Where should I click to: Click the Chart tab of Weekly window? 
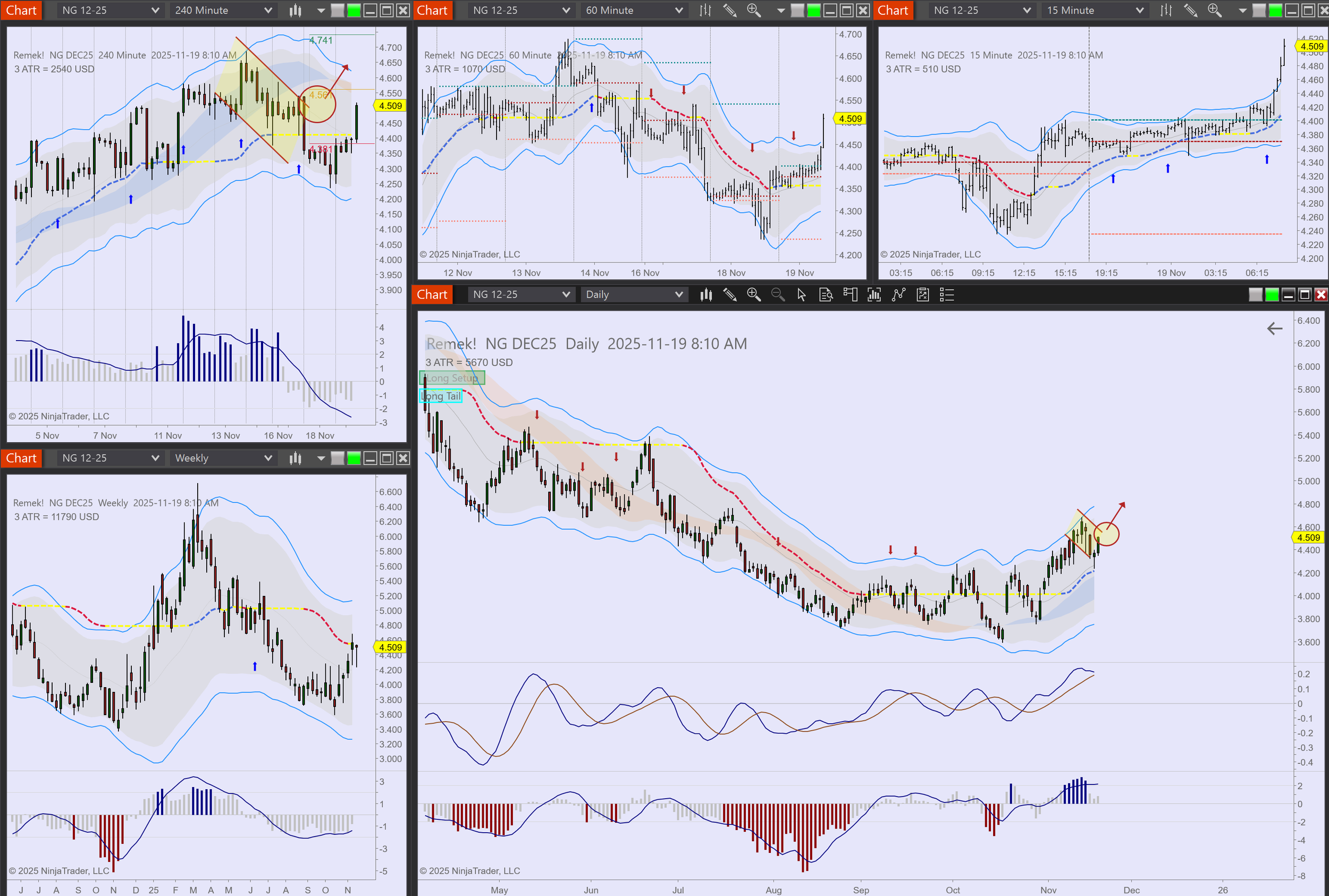coord(21,458)
